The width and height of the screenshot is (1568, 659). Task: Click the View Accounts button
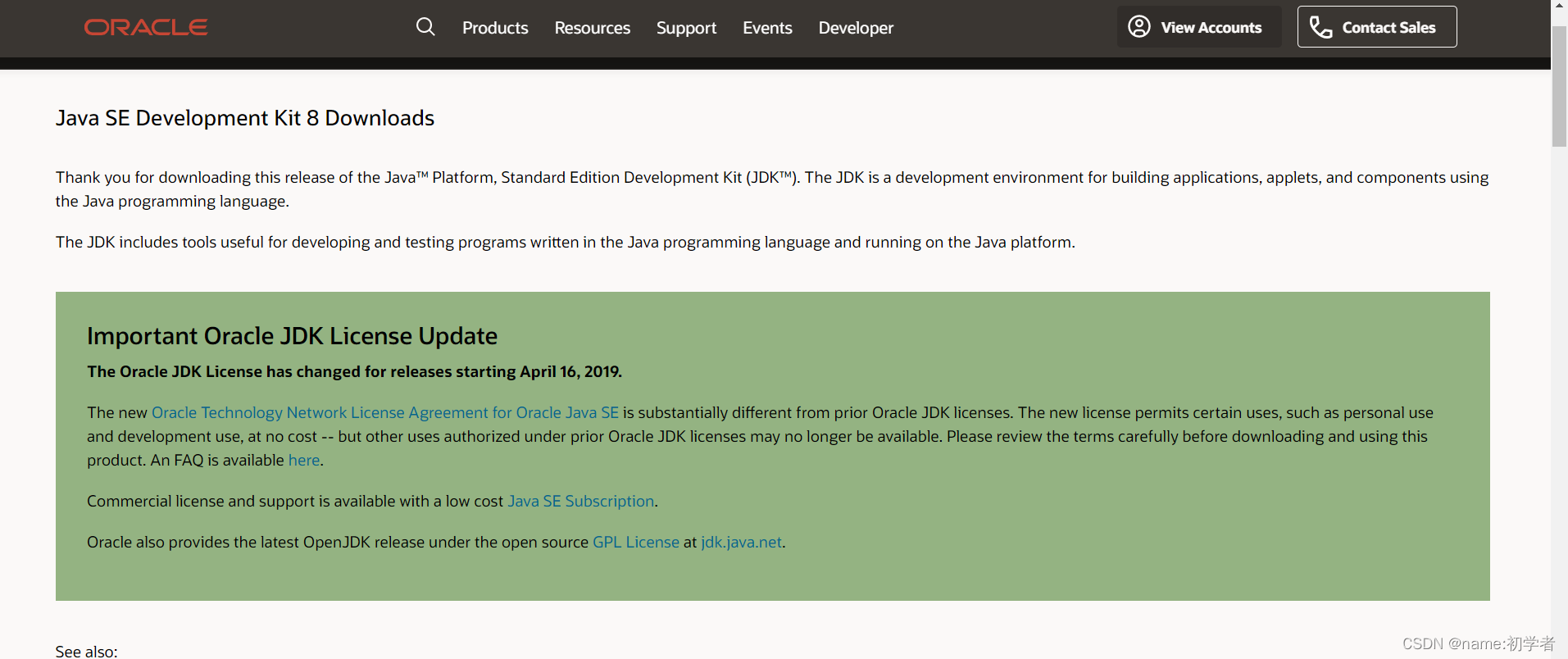click(1199, 27)
